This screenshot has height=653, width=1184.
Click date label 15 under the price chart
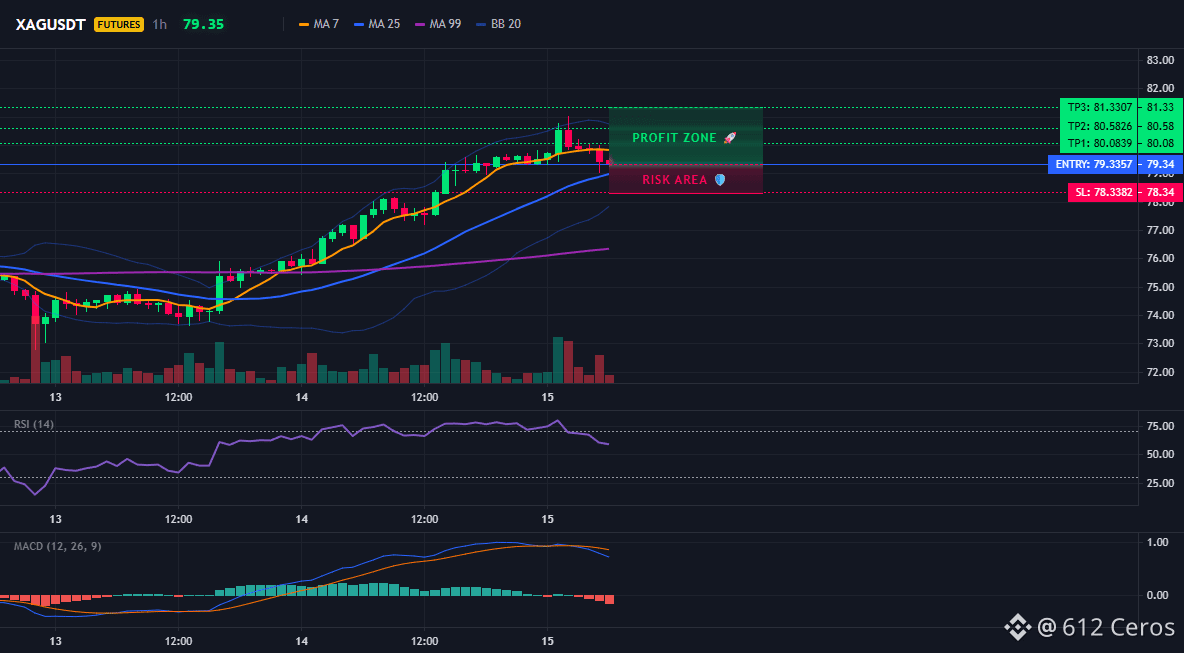[548, 397]
